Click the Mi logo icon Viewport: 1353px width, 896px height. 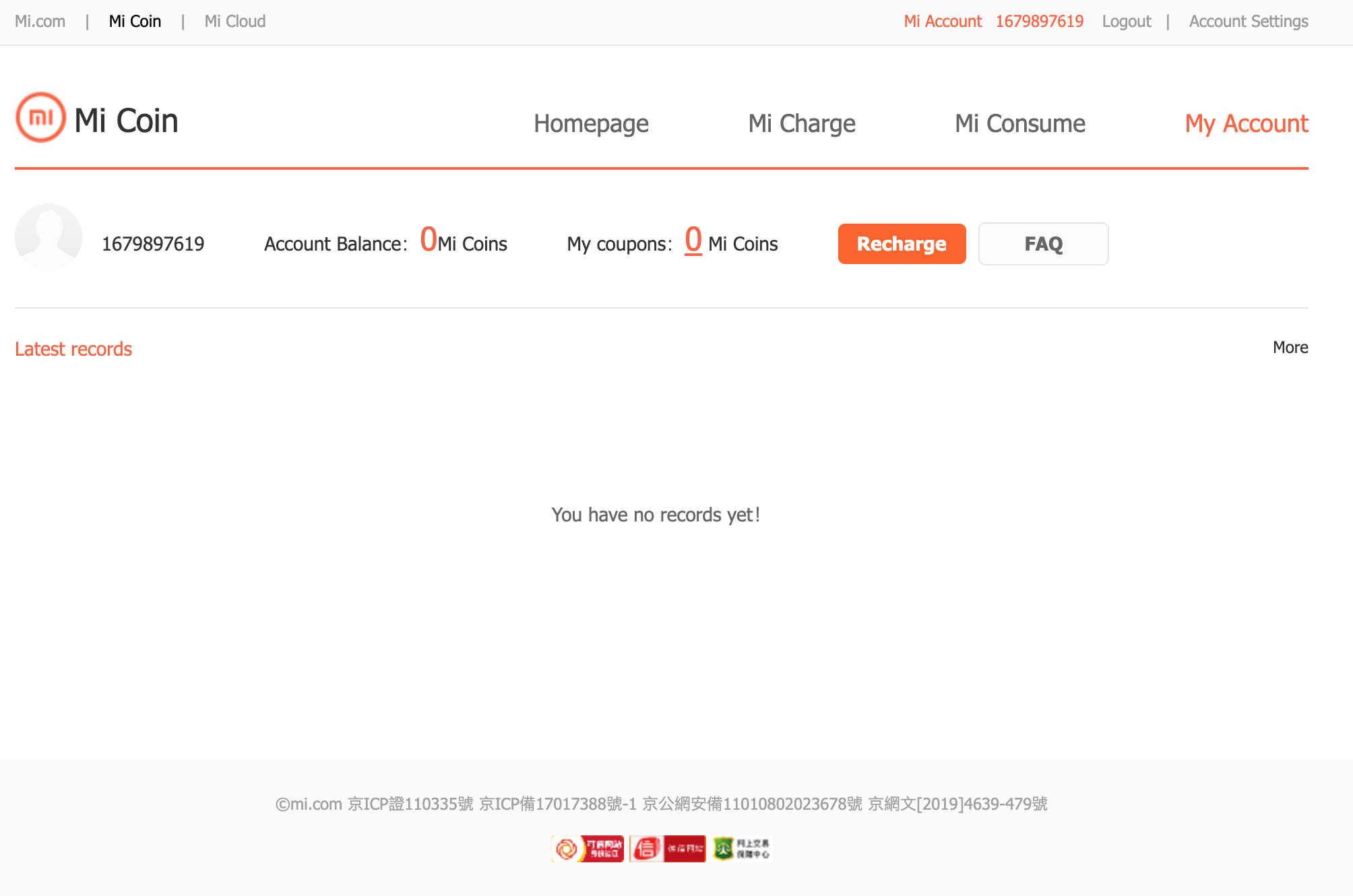pos(40,118)
